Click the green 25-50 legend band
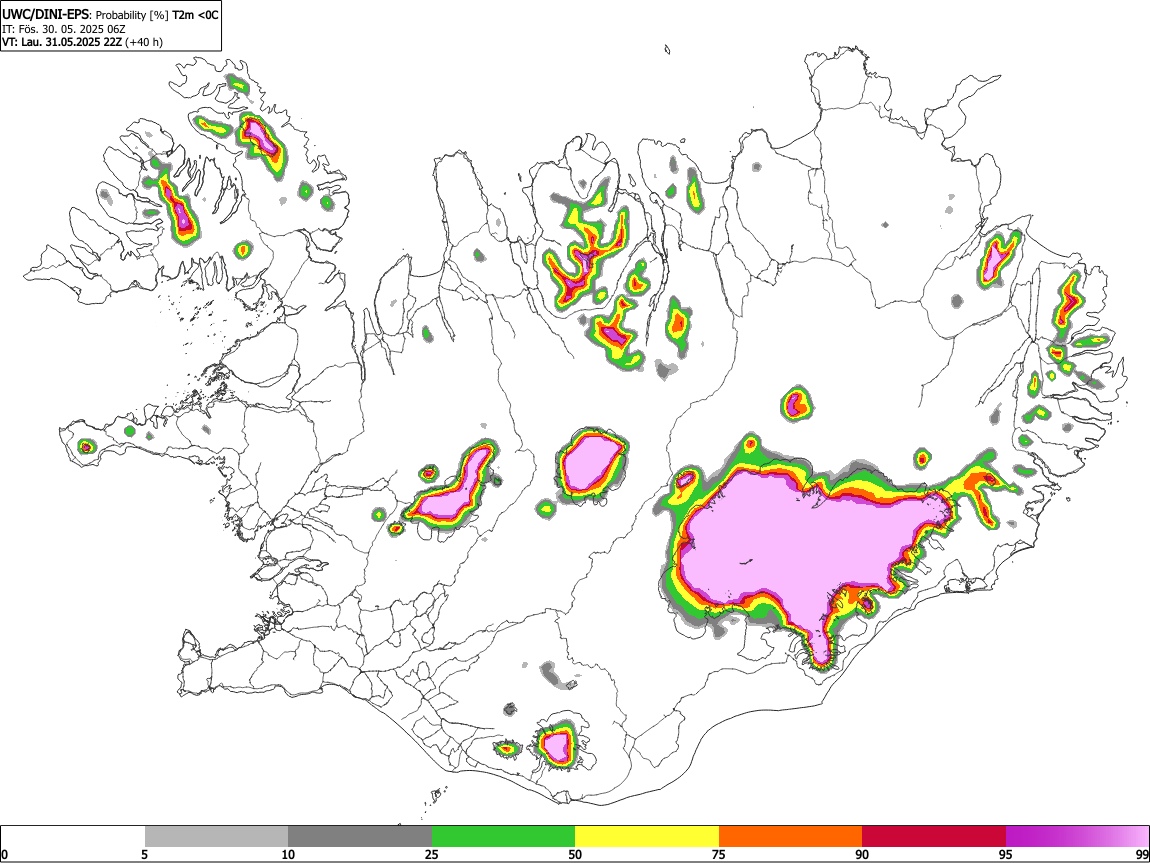This screenshot has height=863, width=1150. click(503, 837)
